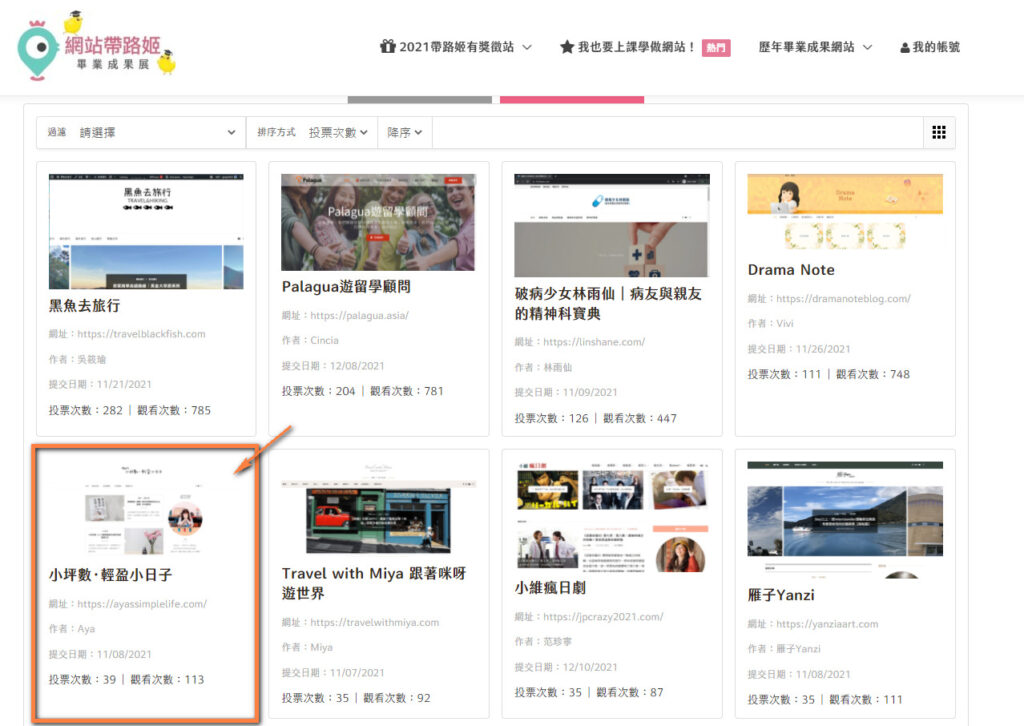Image resolution: width=1024 pixels, height=726 pixels.
Task: Click the 網站帶路姬 site logo
Action: pyautogui.click(x=97, y=46)
